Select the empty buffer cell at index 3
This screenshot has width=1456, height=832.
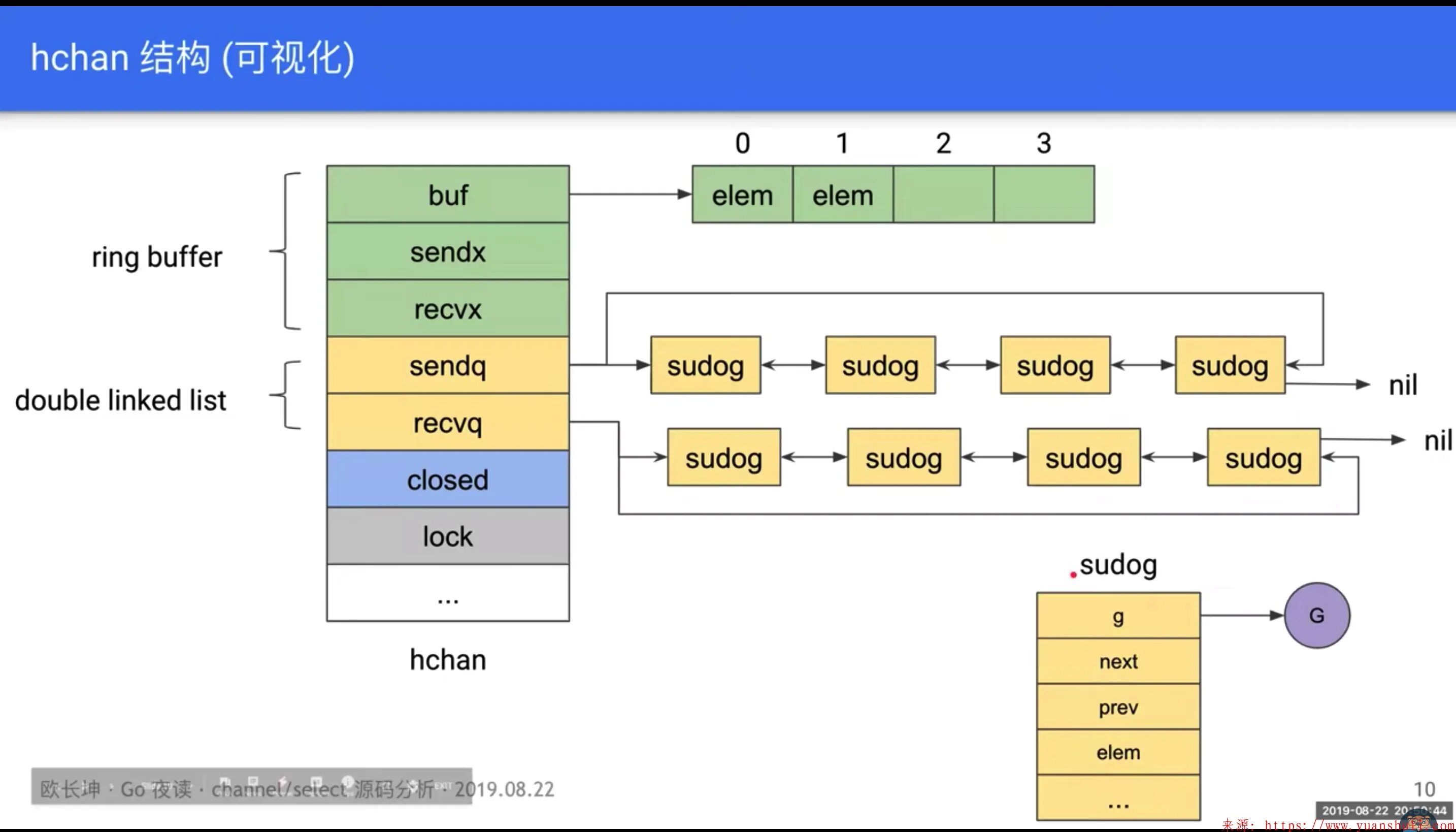pos(1044,196)
